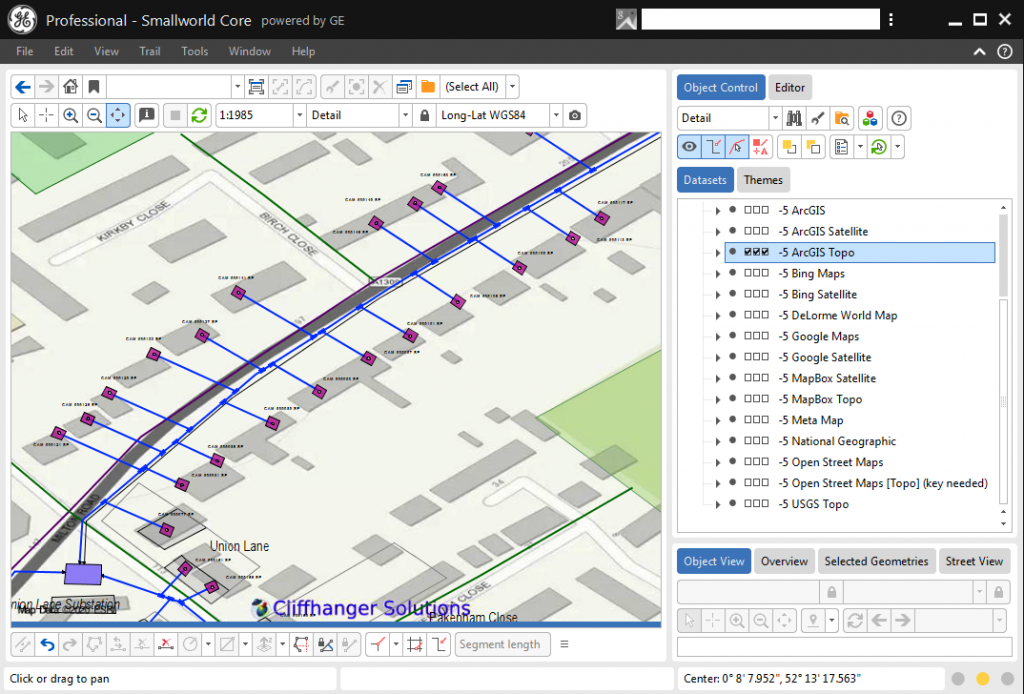Click the Segment length button
Image resolution: width=1024 pixels, height=694 pixels.
point(502,644)
